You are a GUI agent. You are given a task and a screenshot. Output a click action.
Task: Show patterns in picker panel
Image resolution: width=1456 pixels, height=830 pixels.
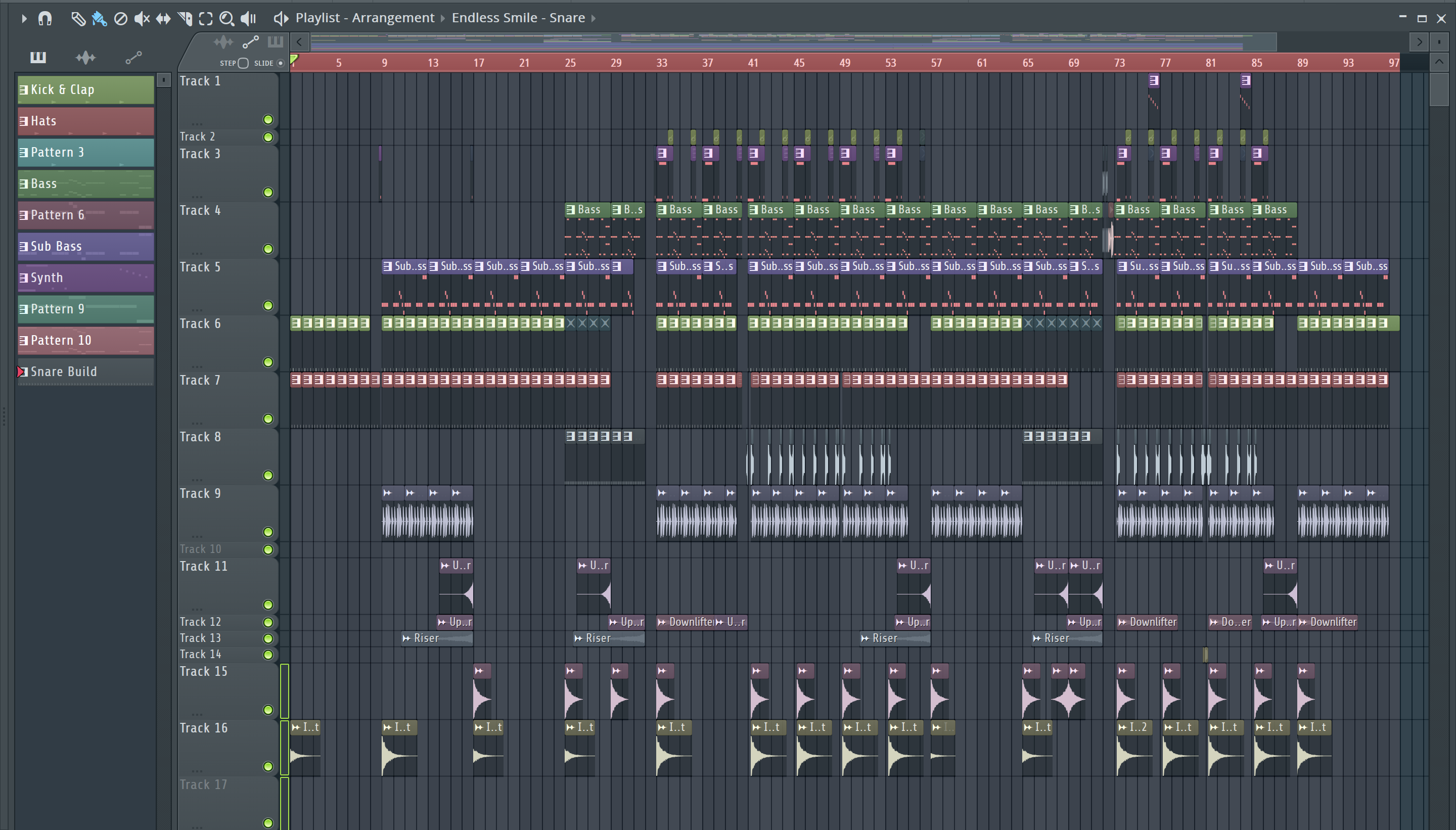(38, 57)
